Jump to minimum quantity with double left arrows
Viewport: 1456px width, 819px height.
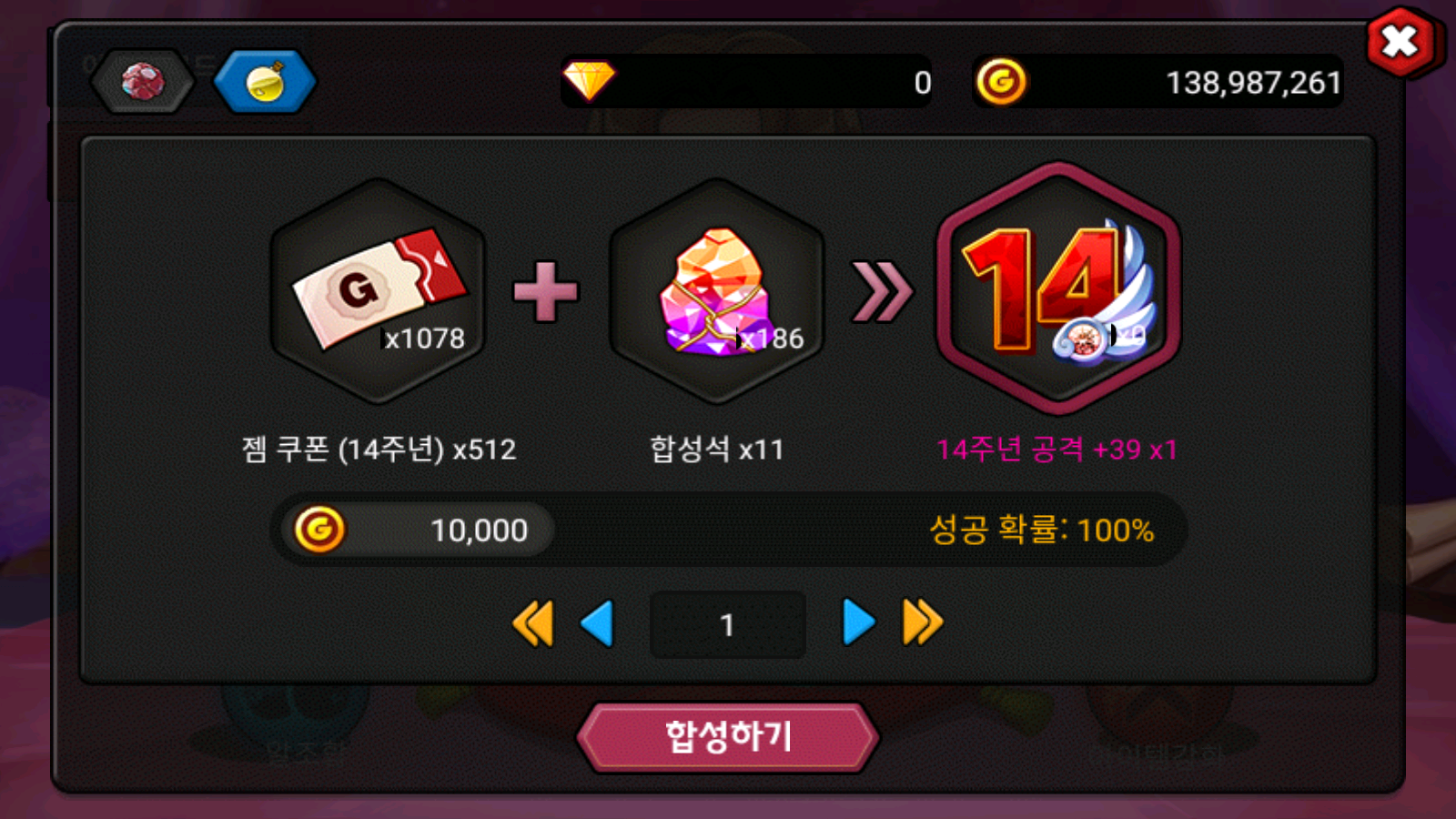533,623
